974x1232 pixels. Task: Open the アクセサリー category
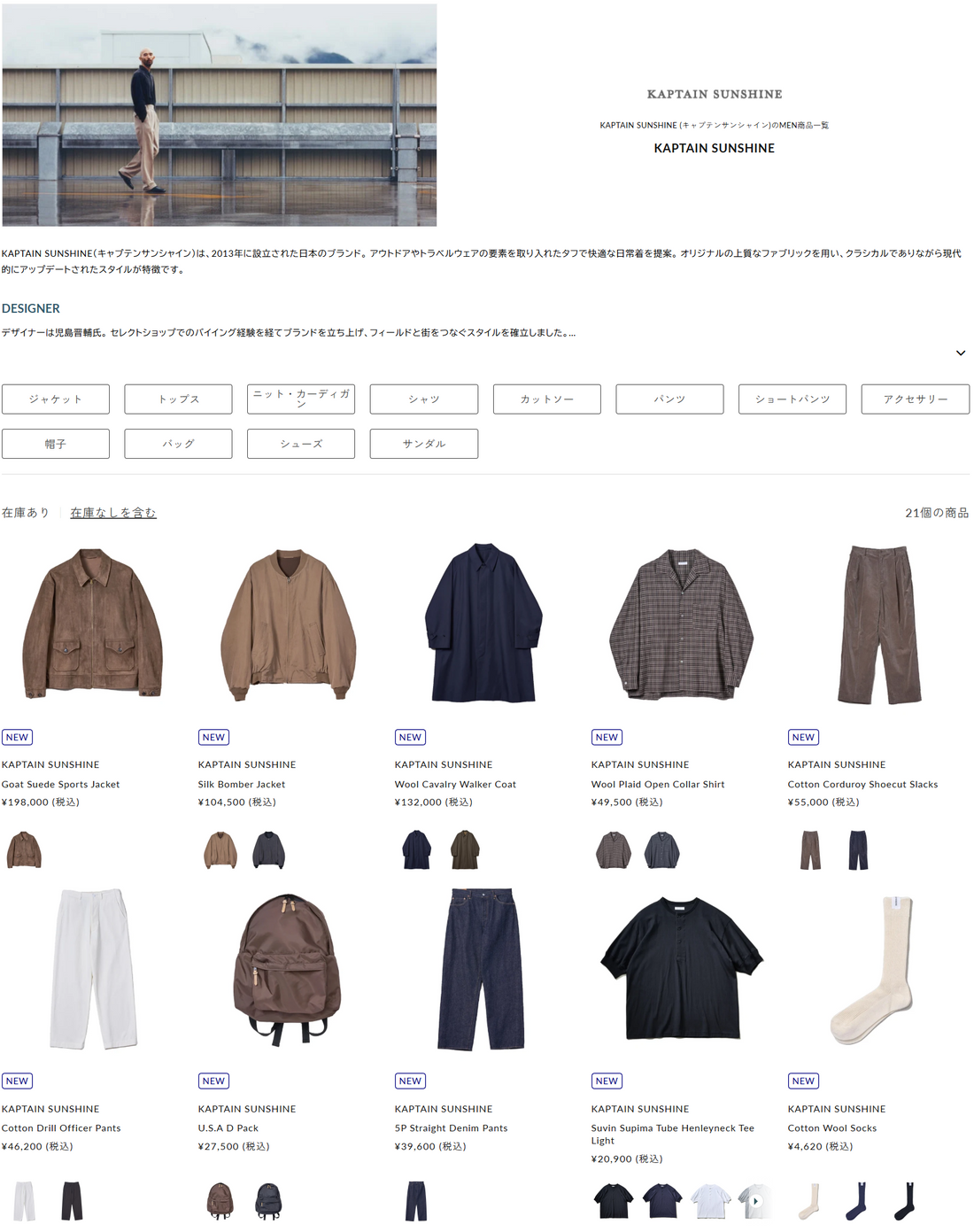pos(916,399)
